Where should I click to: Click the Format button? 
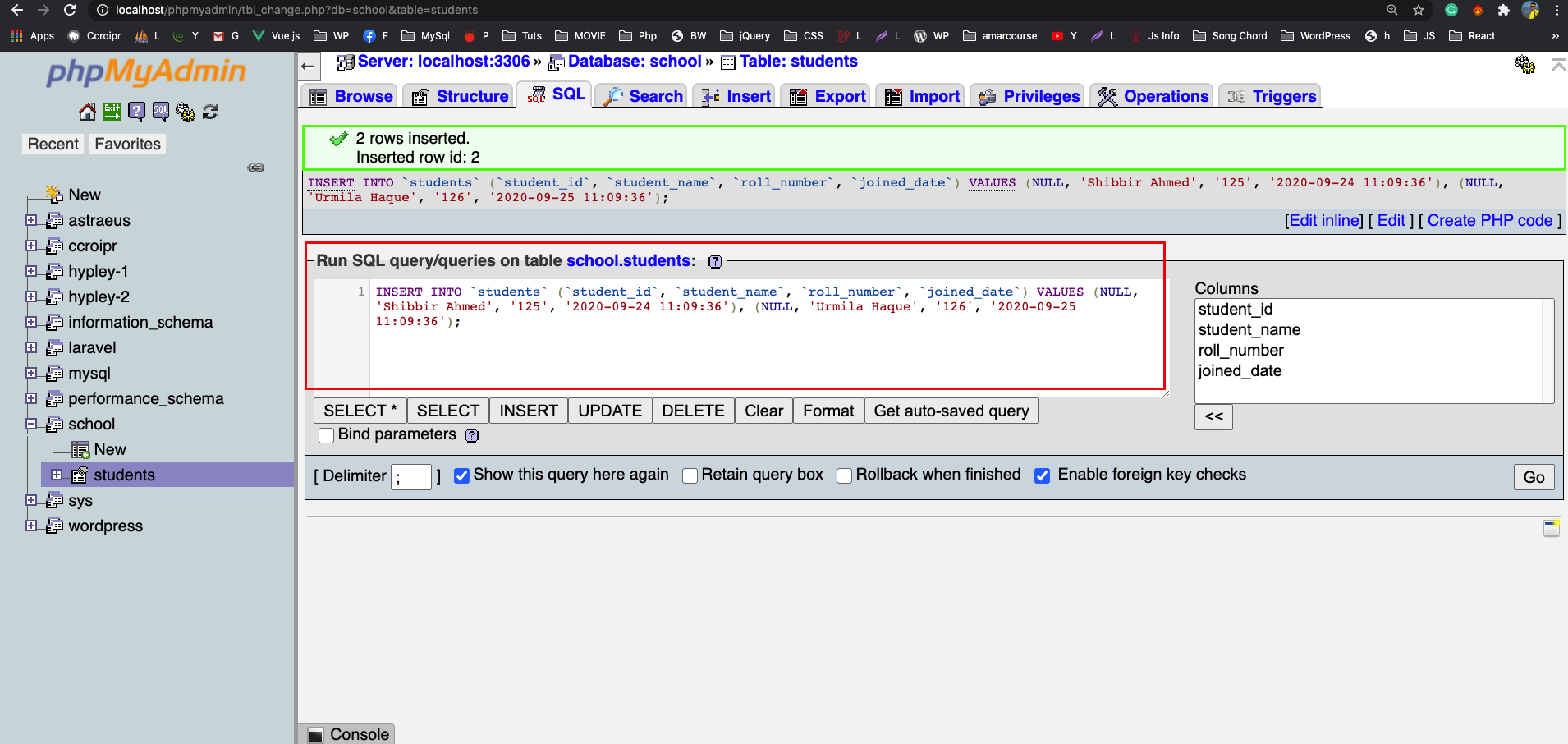828,411
